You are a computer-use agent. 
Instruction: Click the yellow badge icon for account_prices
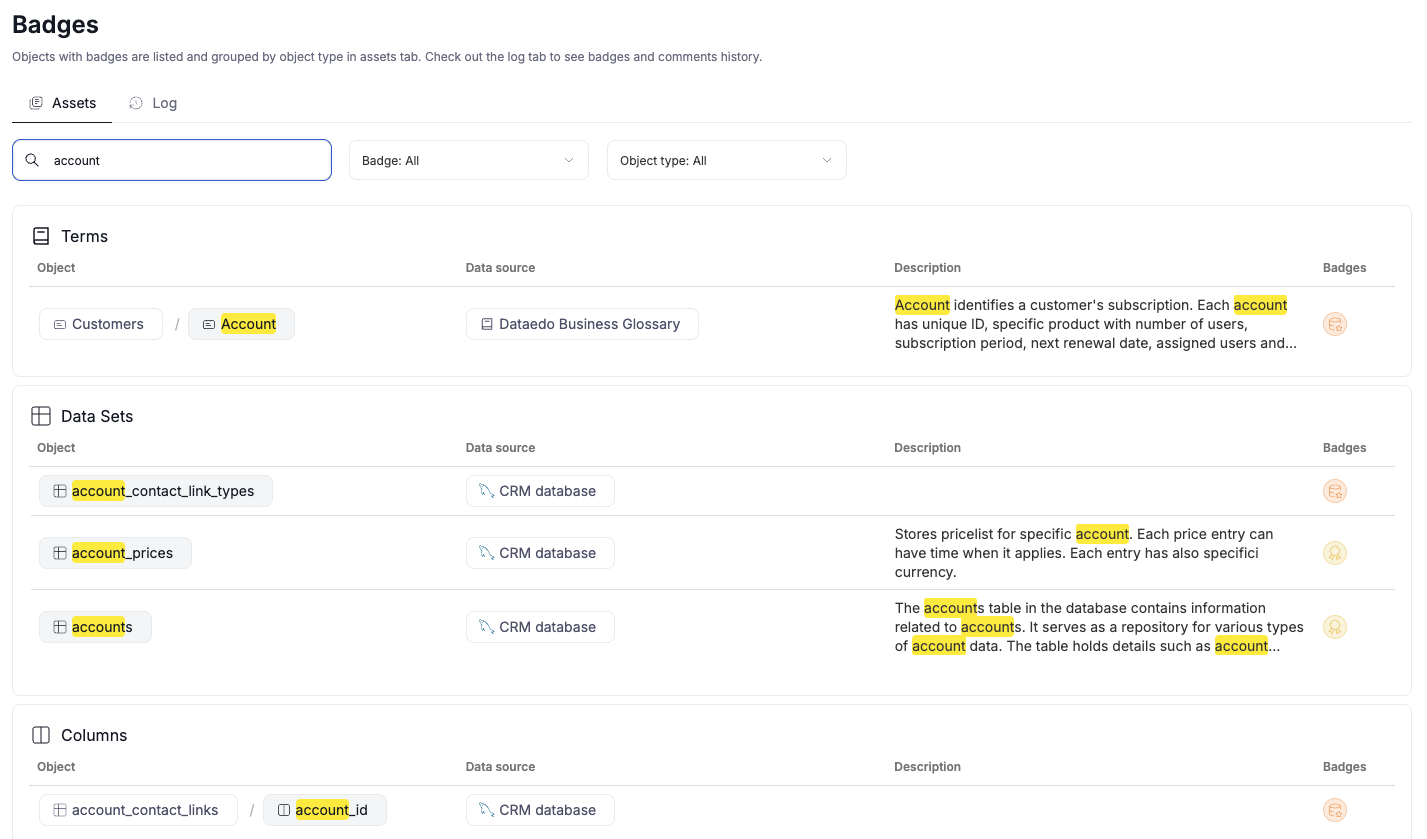[1334, 553]
